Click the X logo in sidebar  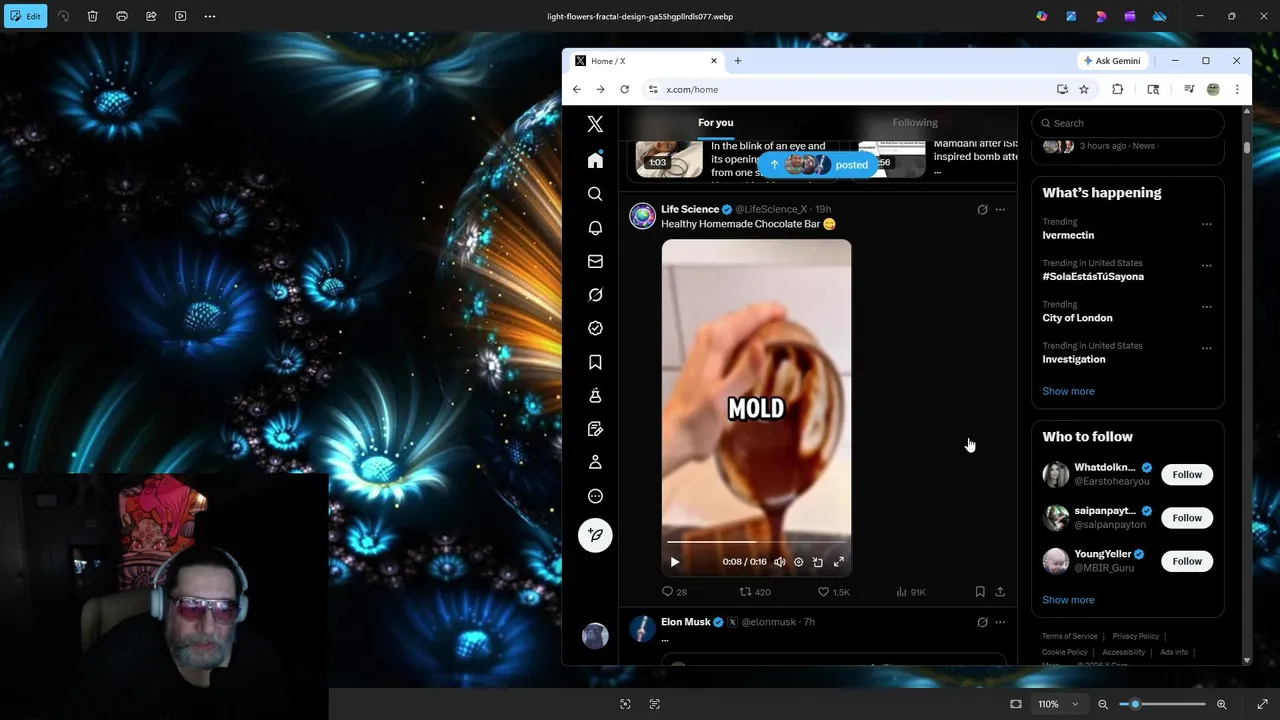(x=595, y=124)
